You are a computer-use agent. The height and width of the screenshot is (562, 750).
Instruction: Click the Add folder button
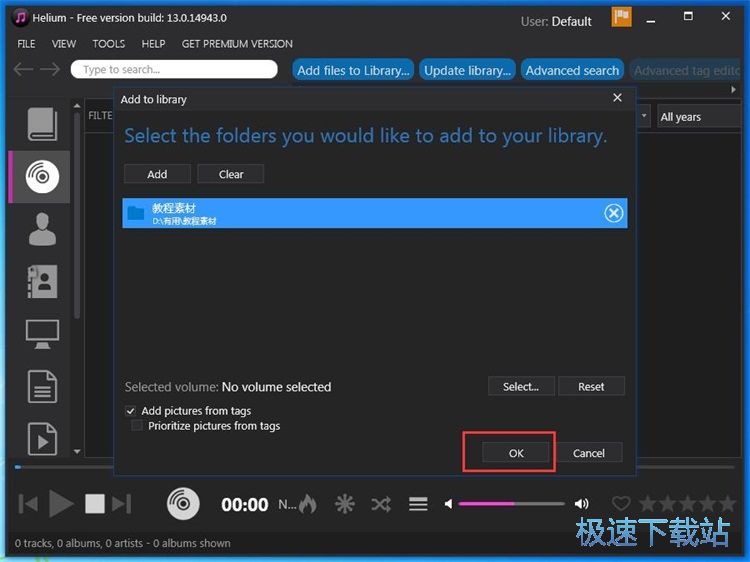pos(157,174)
